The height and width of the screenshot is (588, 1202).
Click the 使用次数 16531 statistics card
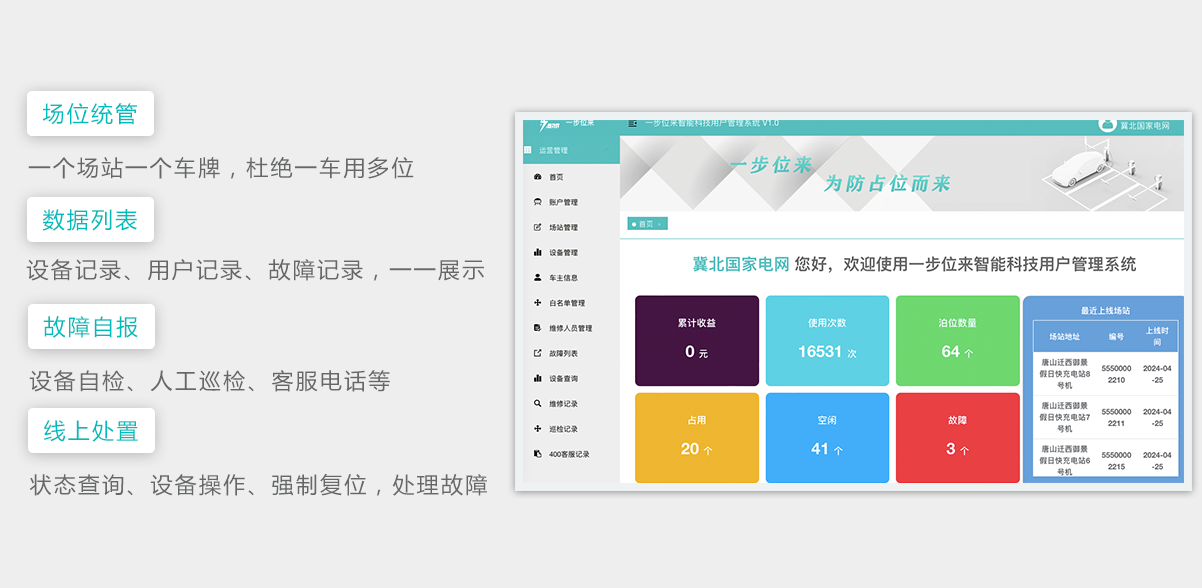point(827,341)
